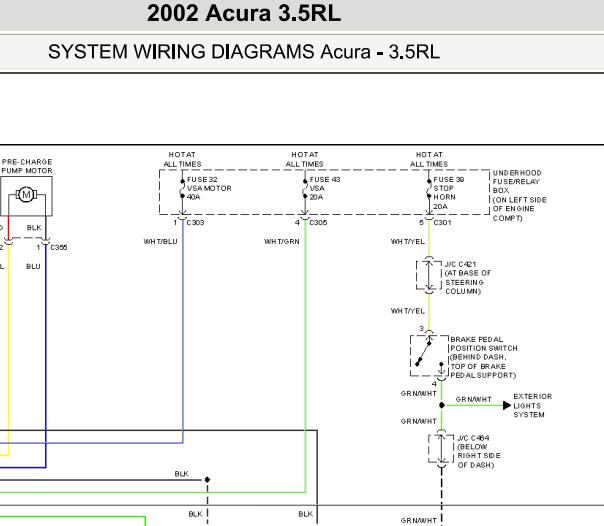Click the 'WHT/YEL' label below J/C C421
The image size is (604, 526).
coord(408,311)
